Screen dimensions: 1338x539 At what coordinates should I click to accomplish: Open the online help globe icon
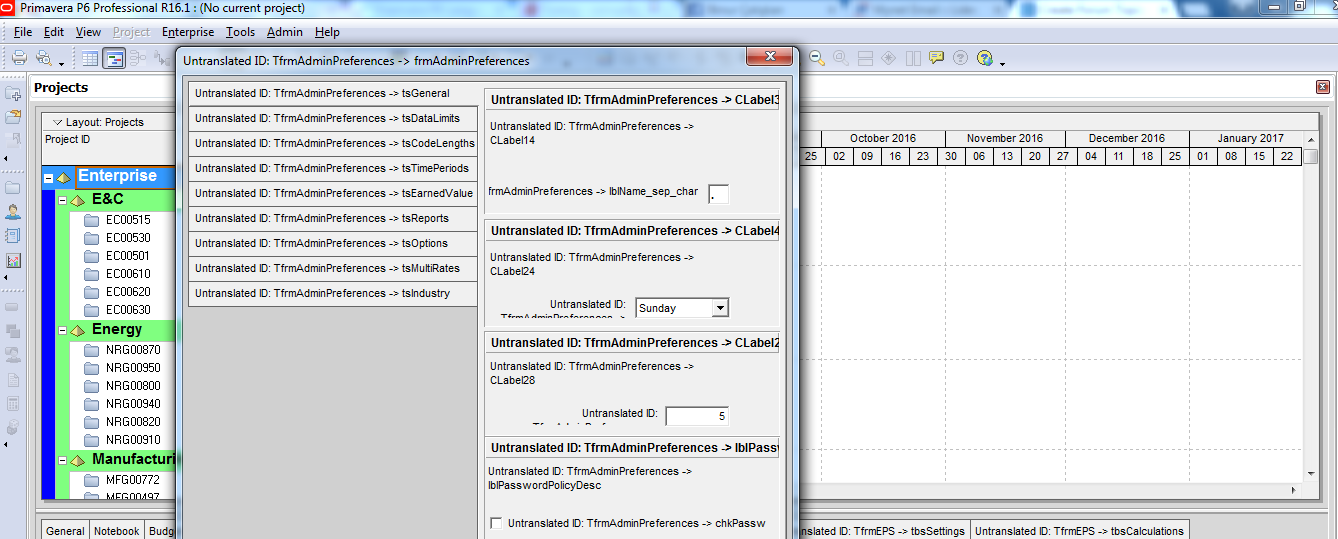tap(985, 58)
